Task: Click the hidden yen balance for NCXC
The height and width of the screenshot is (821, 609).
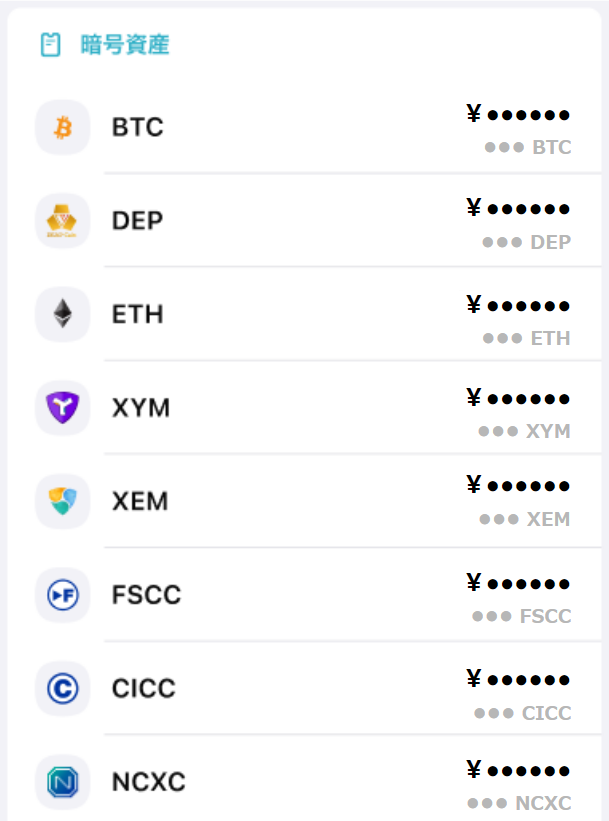Action: (x=518, y=770)
